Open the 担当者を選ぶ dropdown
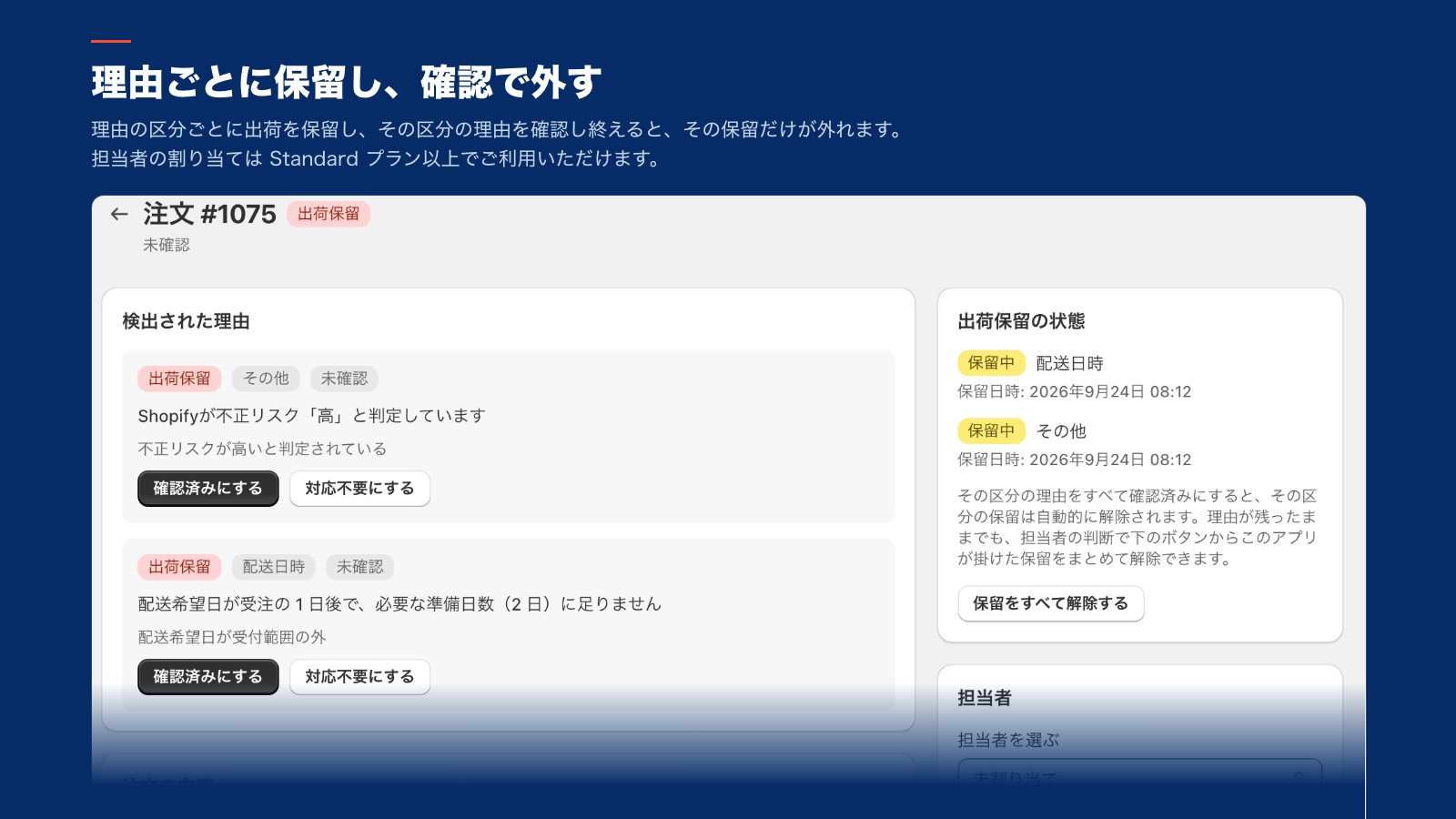The image size is (1456, 819). coord(1140,776)
